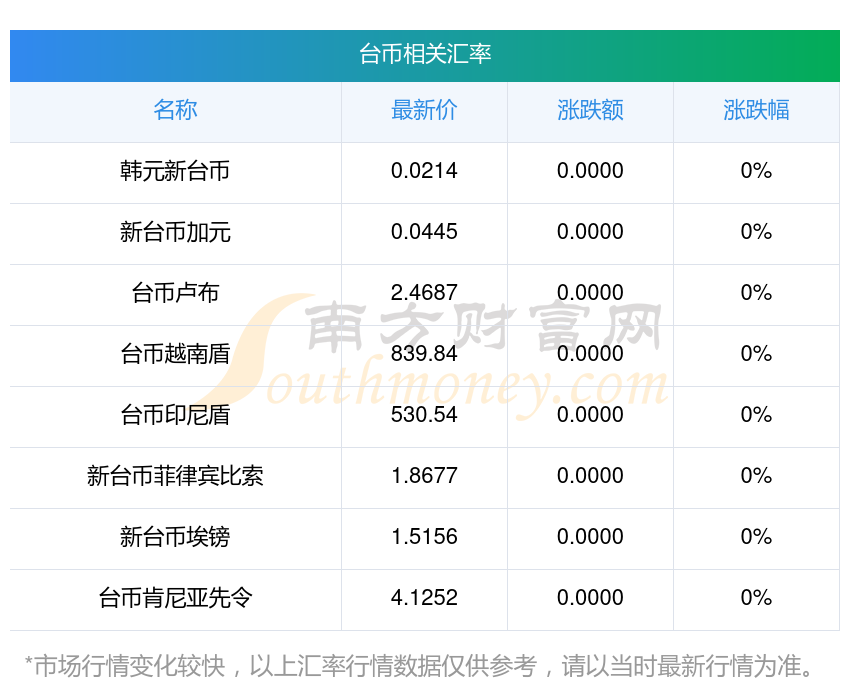Select the 最新价 column header

424,110
